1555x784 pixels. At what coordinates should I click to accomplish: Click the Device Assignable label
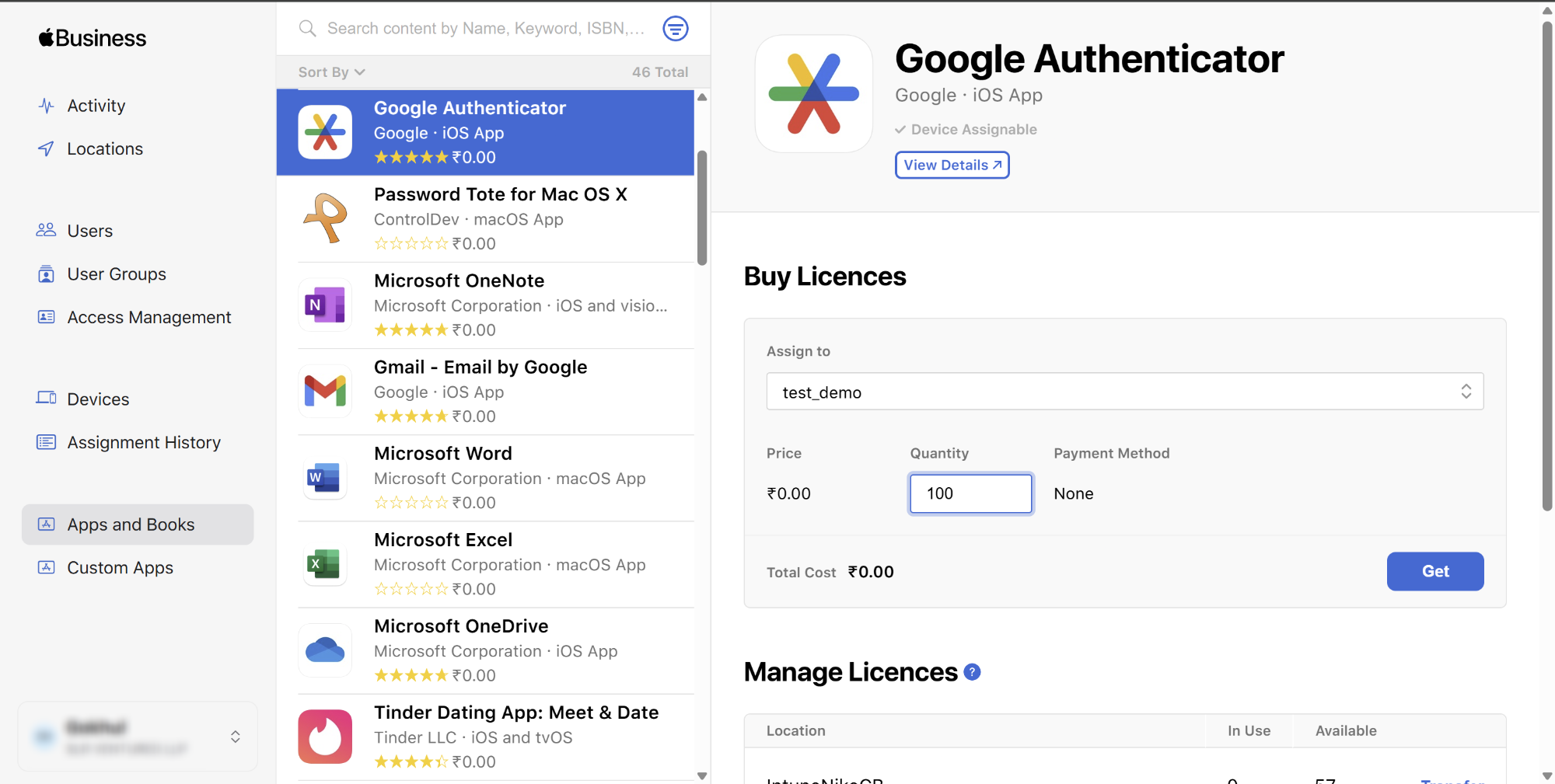973,130
